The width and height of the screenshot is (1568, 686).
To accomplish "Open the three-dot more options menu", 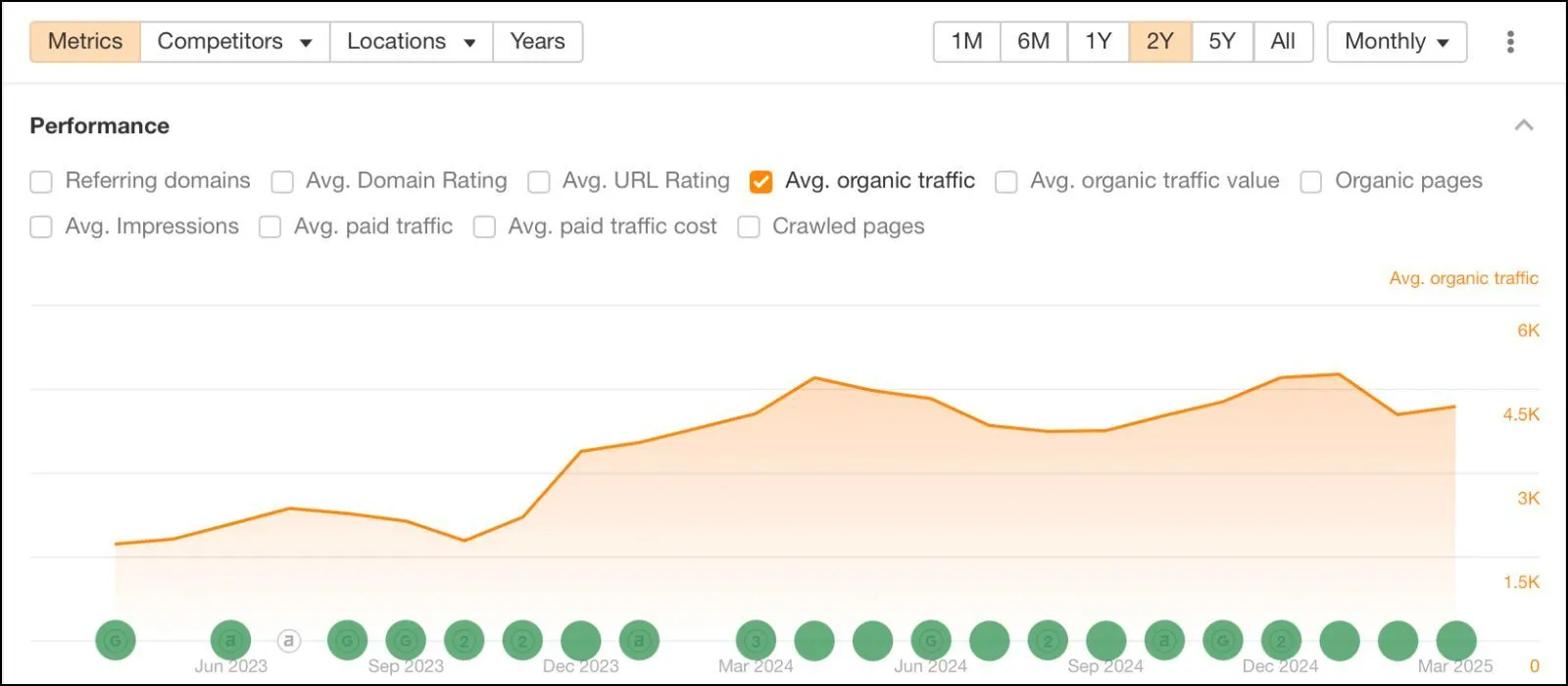I will (1510, 41).
